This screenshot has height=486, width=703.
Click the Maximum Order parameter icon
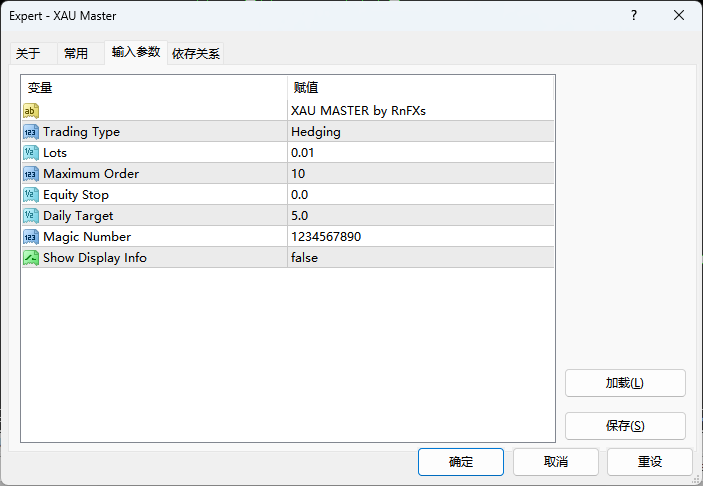30,174
